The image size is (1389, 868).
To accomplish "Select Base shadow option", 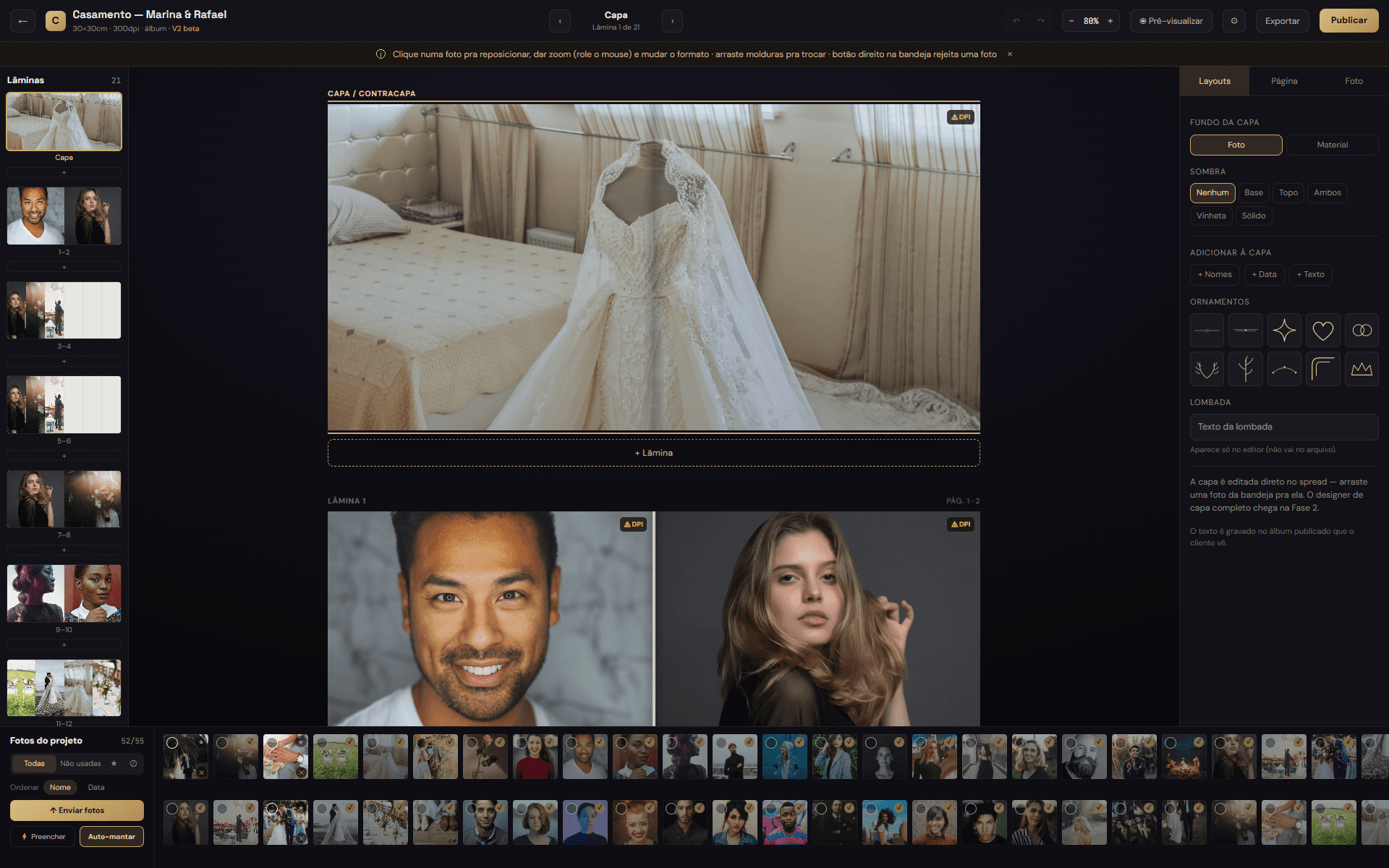I will [1254, 192].
